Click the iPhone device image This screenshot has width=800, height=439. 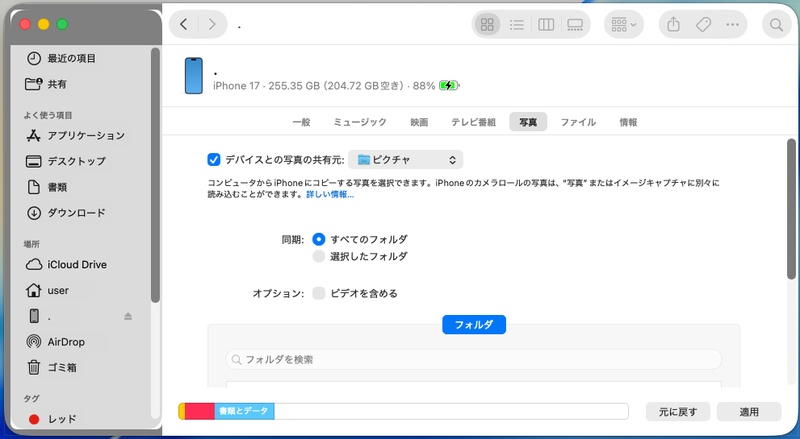click(193, 76)
